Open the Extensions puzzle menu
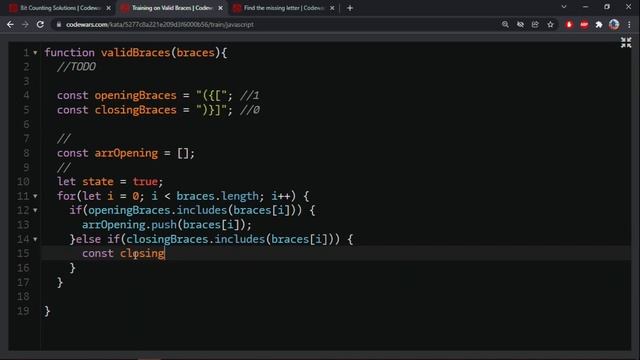640x360 pixels. [599, 24]
